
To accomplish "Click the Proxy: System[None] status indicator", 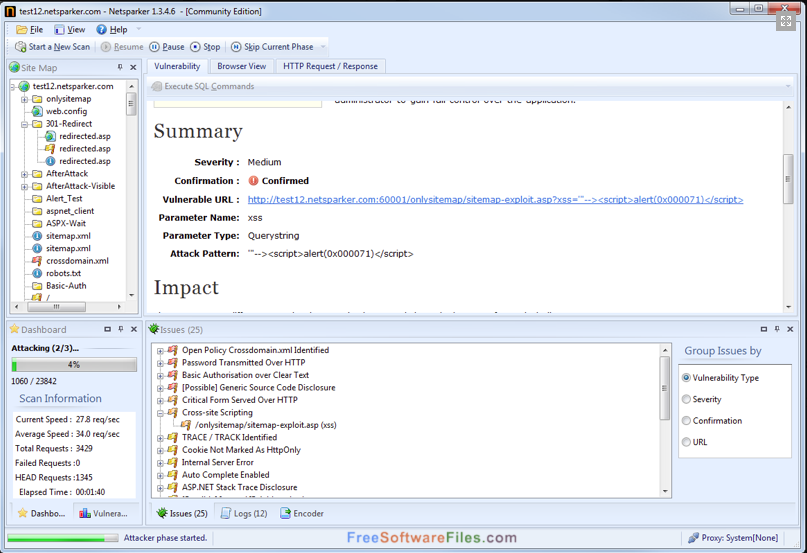I will coord(733,538).
